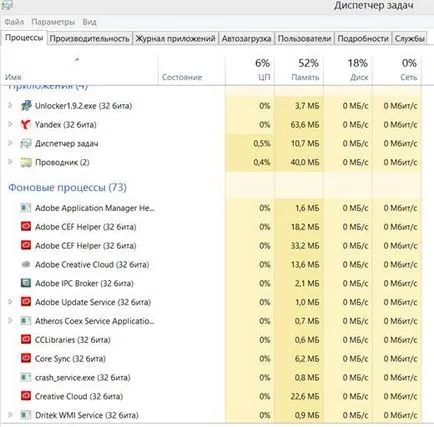Click the Task Manager title bar icon
The height and width of the screenshot is (427, 434).
[7, 5]
